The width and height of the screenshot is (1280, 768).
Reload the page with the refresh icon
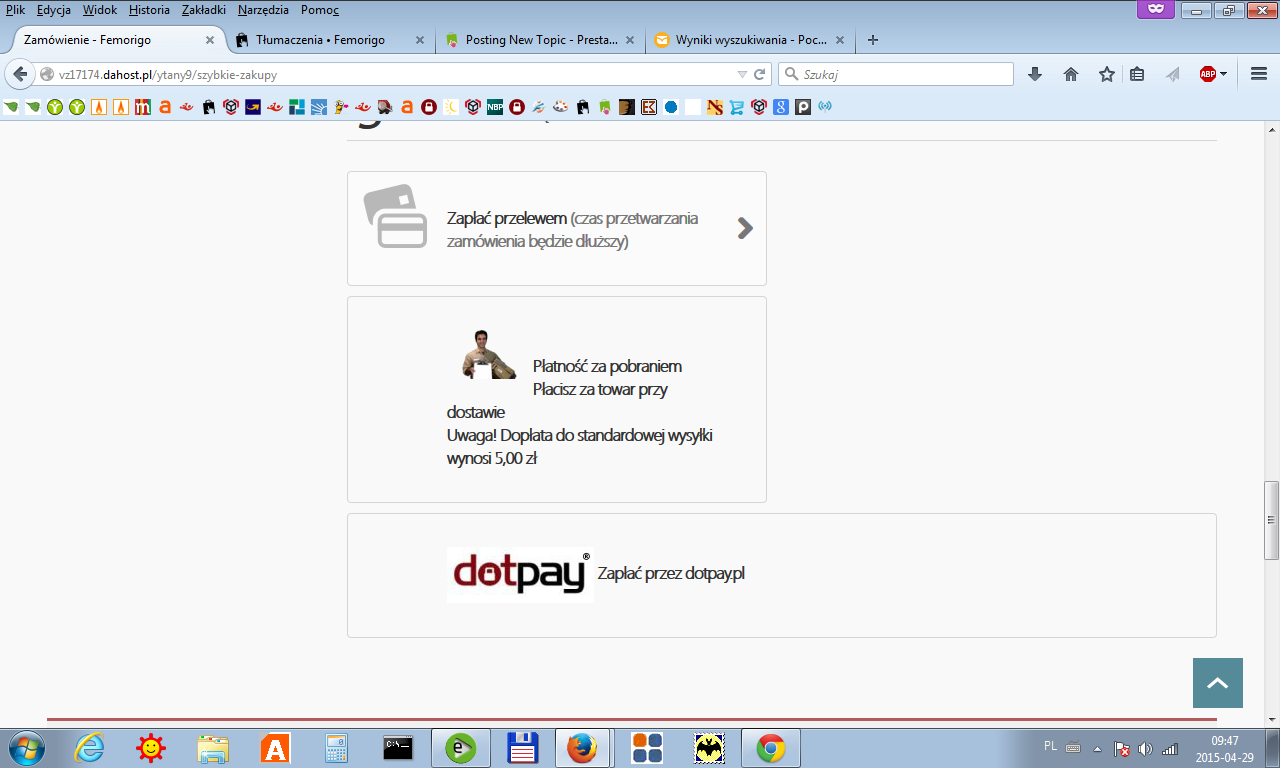coord(759,74)
